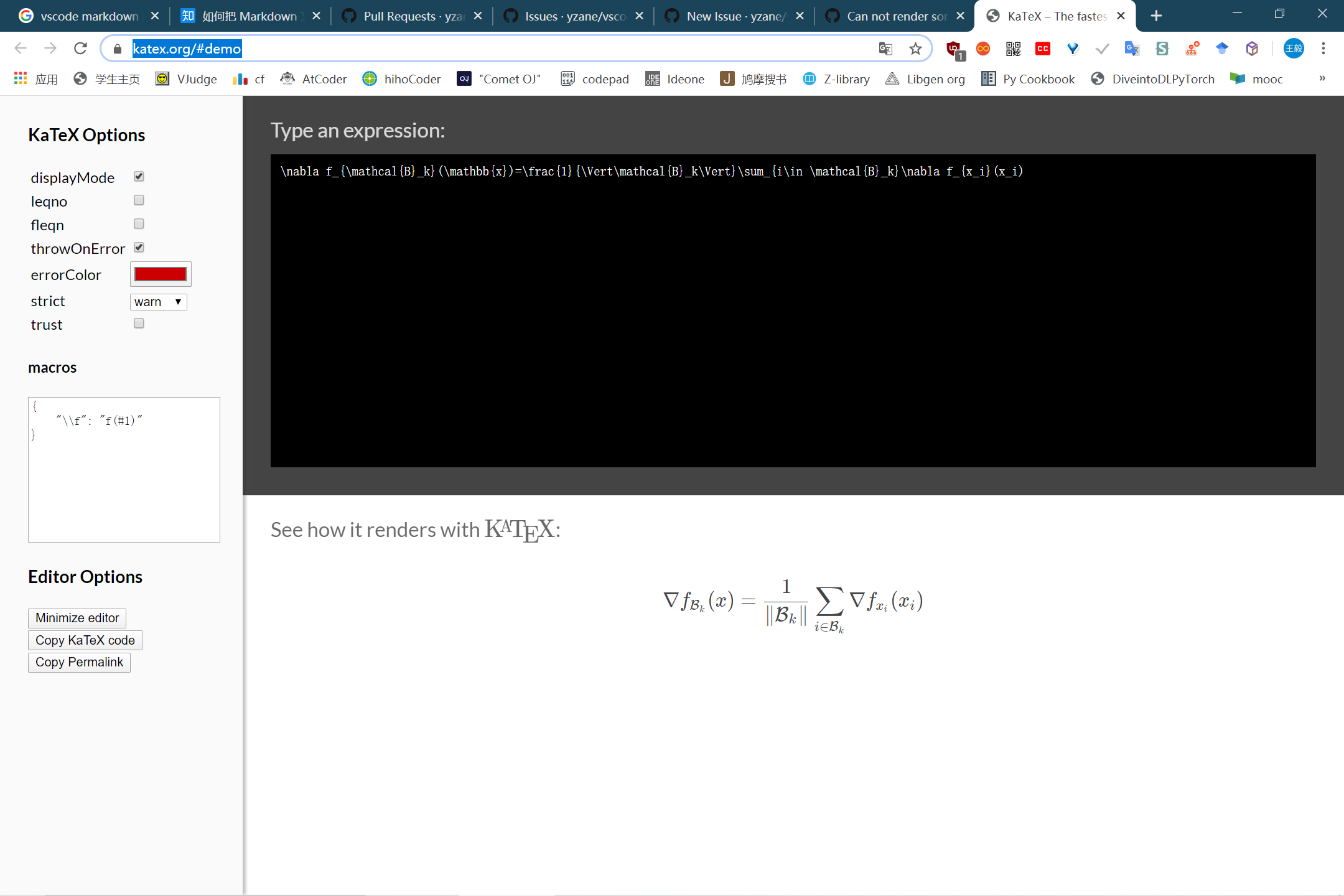Click the Copy KaTeX code button
1344x896 pixels.
pyautogui.click(x=85, y=640)
